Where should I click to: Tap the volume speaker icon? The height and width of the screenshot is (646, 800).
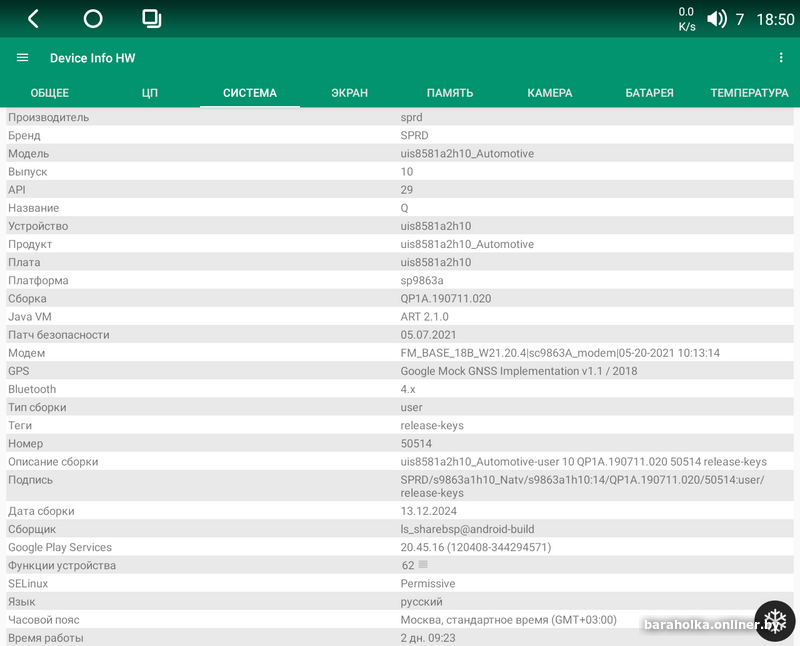tap(717, 19)
